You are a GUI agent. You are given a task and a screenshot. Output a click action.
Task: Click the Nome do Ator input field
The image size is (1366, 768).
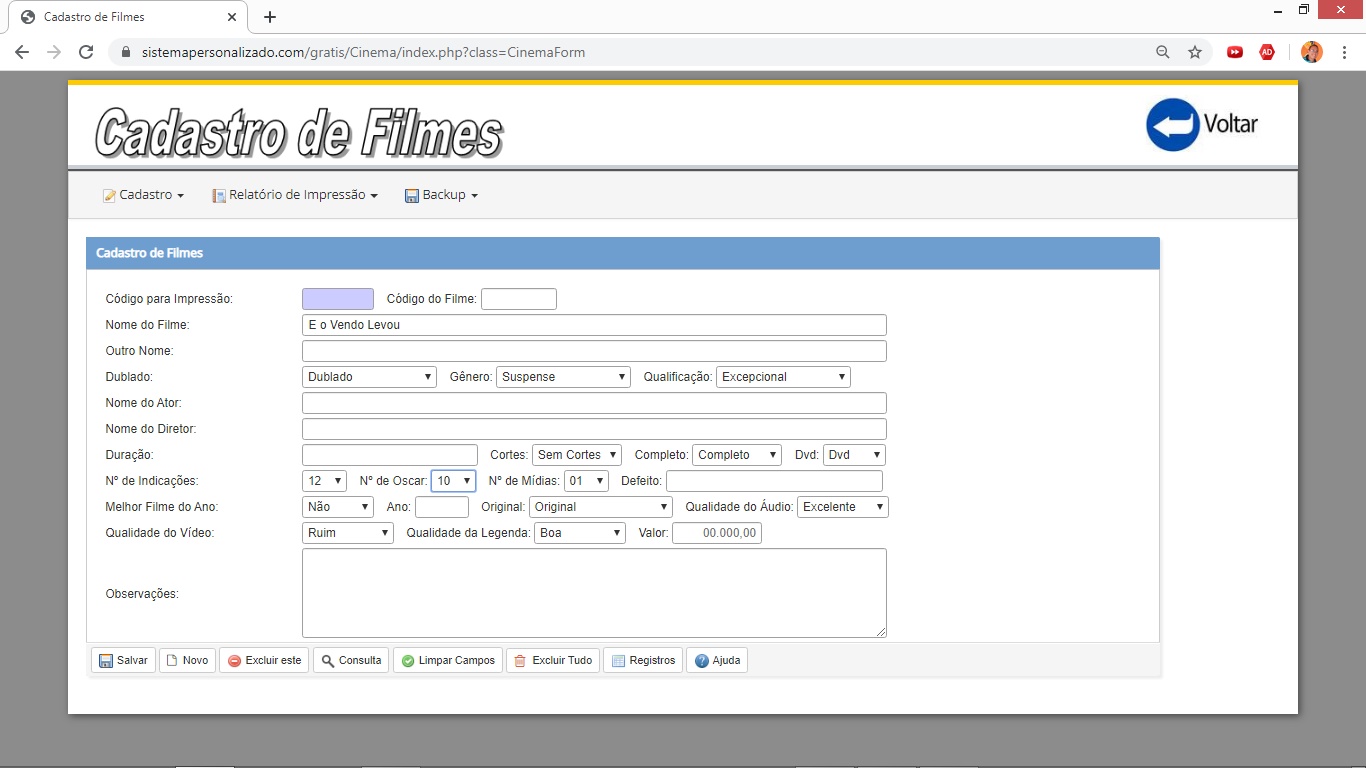594,403
